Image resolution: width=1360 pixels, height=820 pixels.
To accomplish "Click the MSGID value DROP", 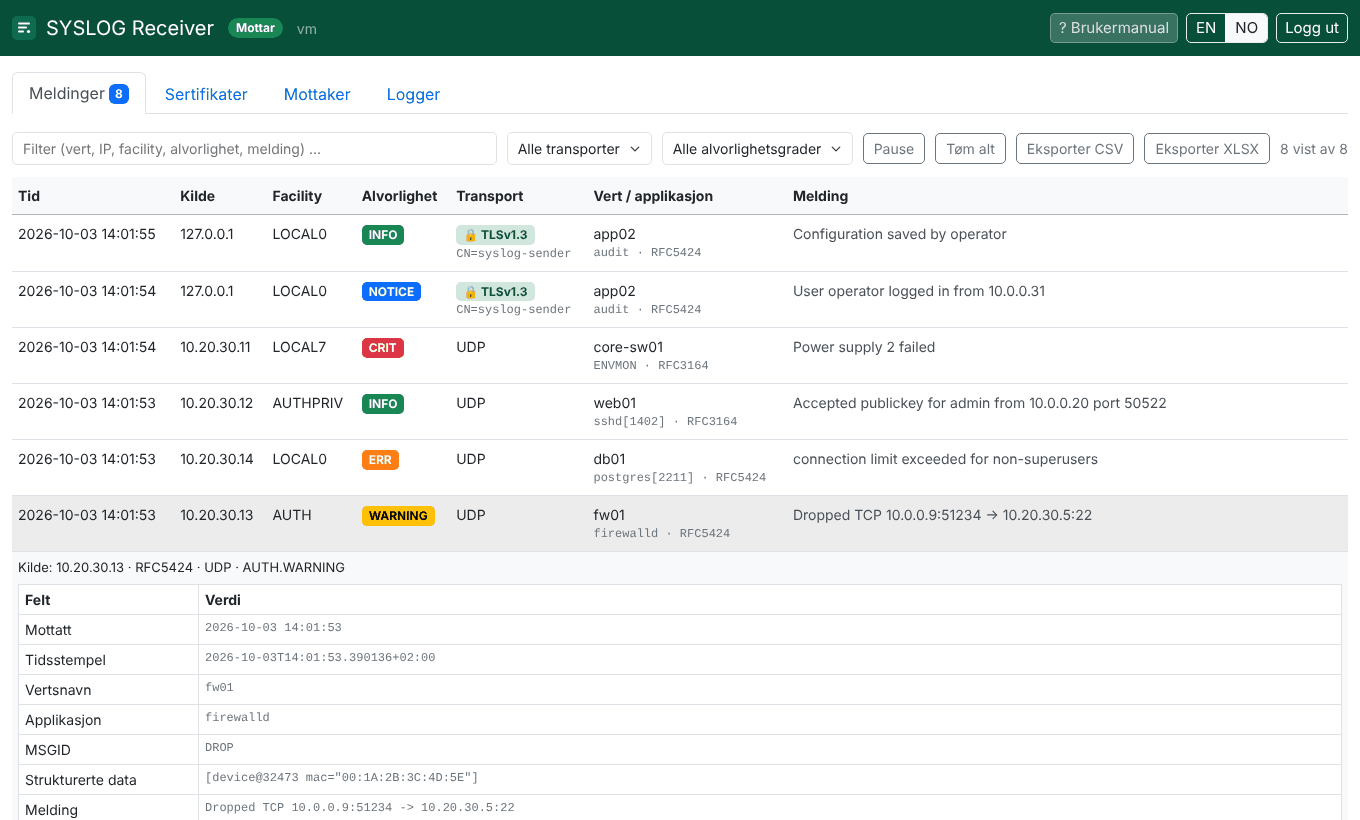I will pyautogui.click(x=219, y=747).
